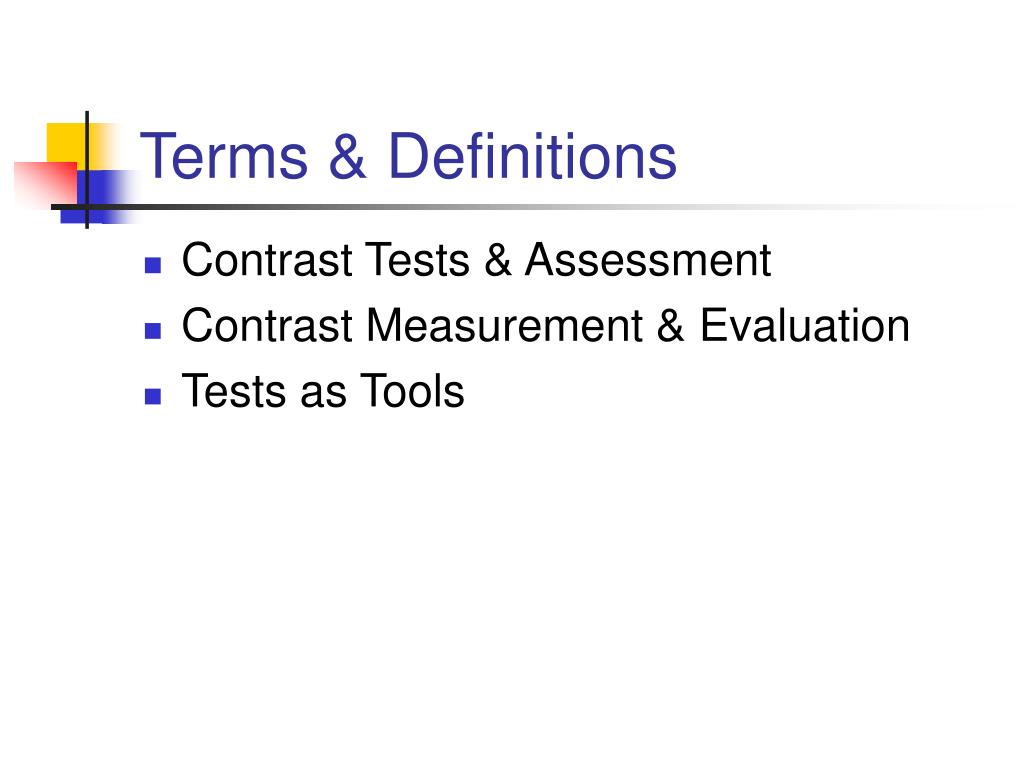Click the red gradient square beside the title

[46, 184]
